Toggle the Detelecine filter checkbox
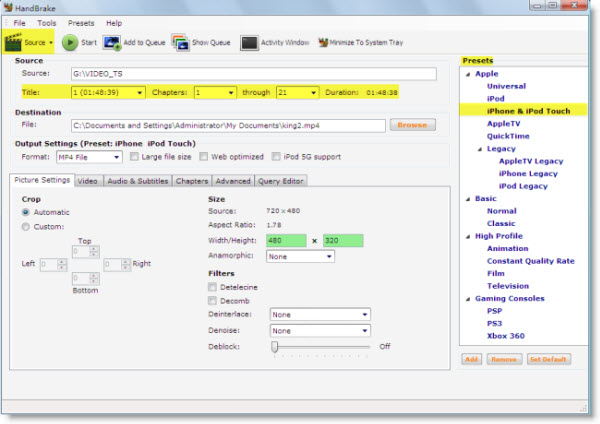The width and height of the screenshot is (600, 424). pos(212,287)
